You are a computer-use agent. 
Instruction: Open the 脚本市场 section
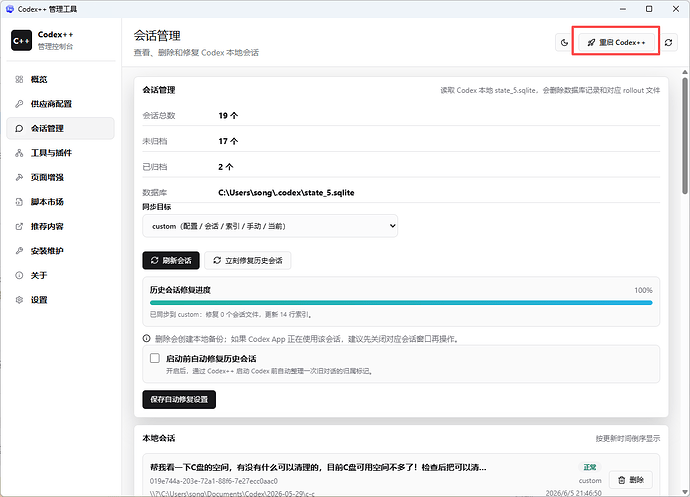60,202
